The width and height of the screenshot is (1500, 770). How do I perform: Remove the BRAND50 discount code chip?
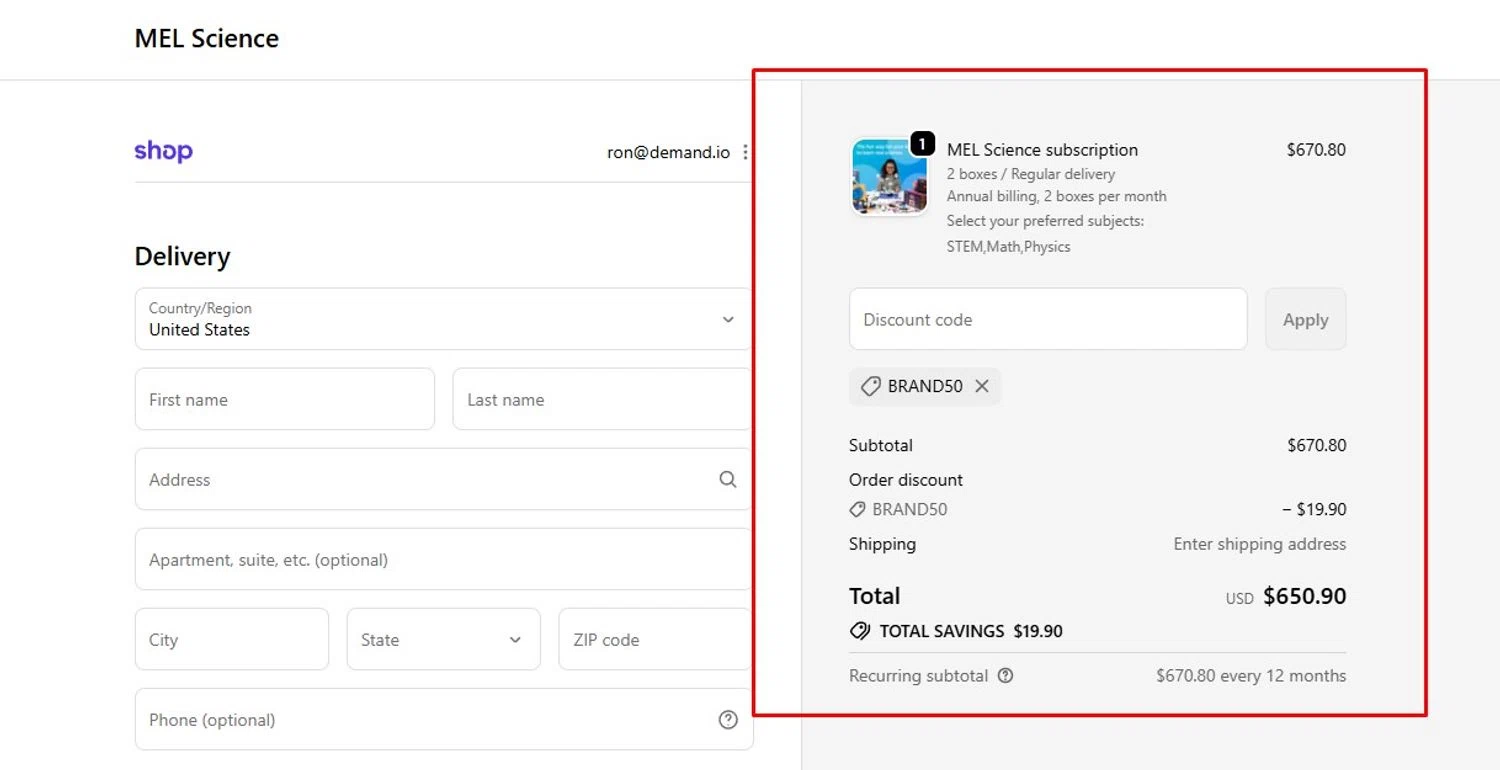[982, 386]
